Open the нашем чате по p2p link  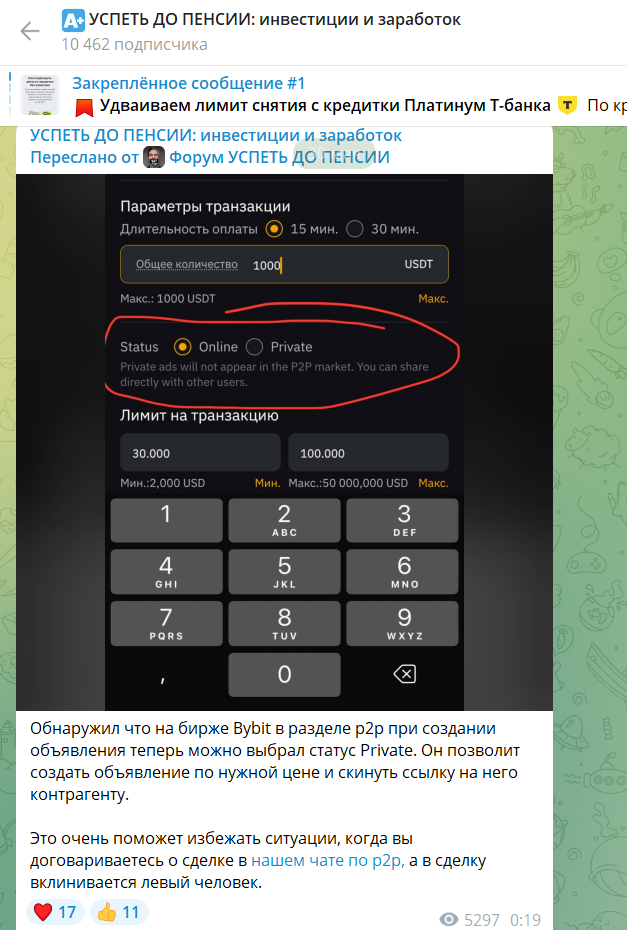tap(328, 861)
